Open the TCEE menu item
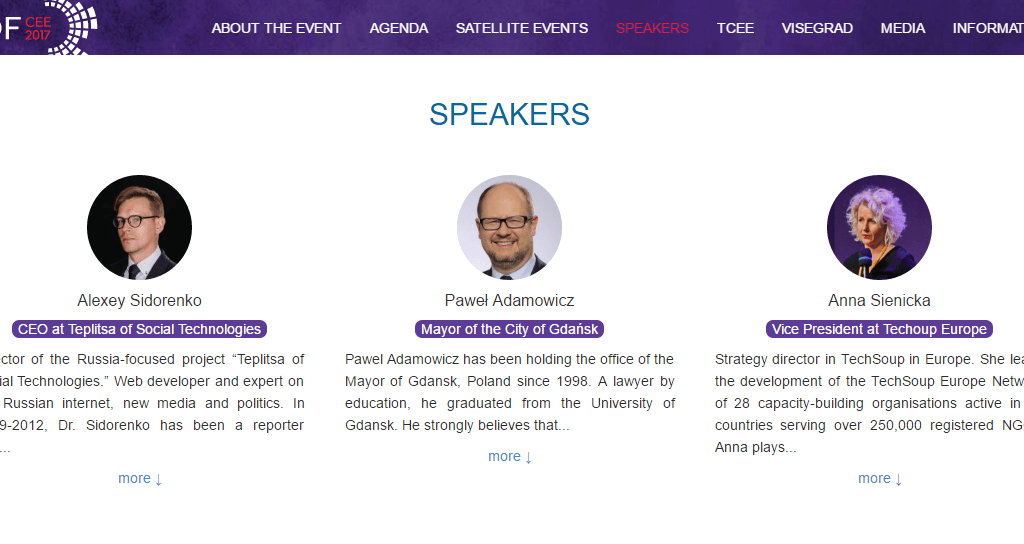This screenshot has width=1024, height=544. 735,28
